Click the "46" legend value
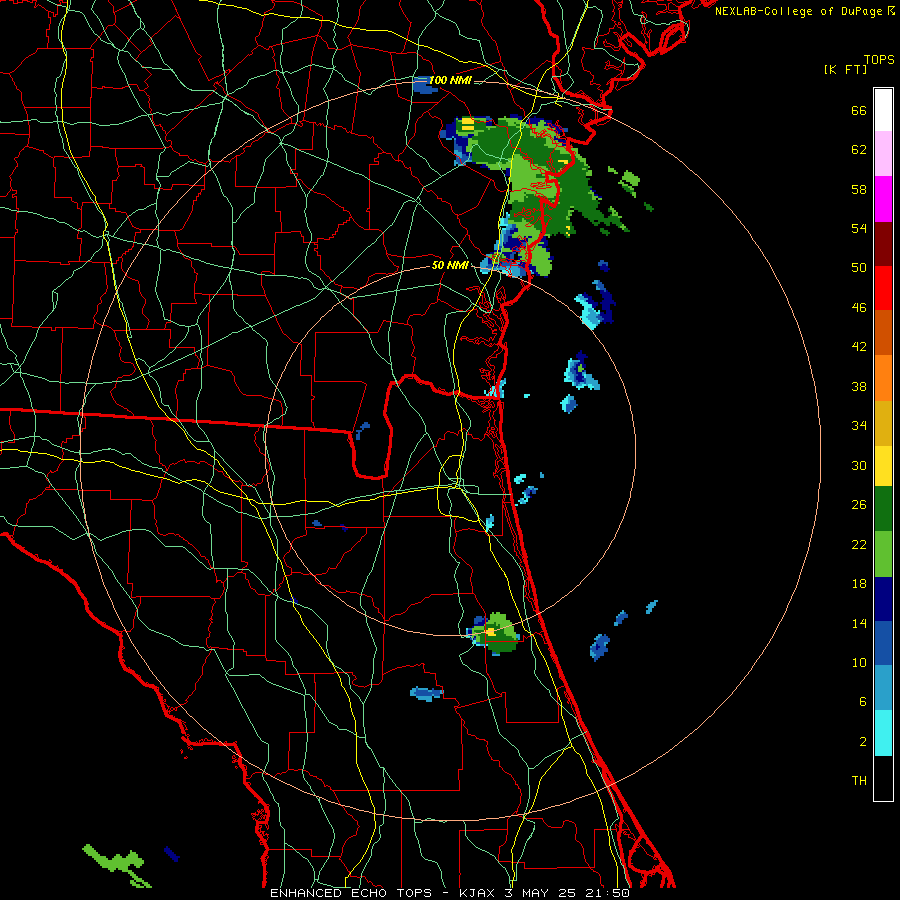The height and width of the screenshot is (900, 900). 859,308
